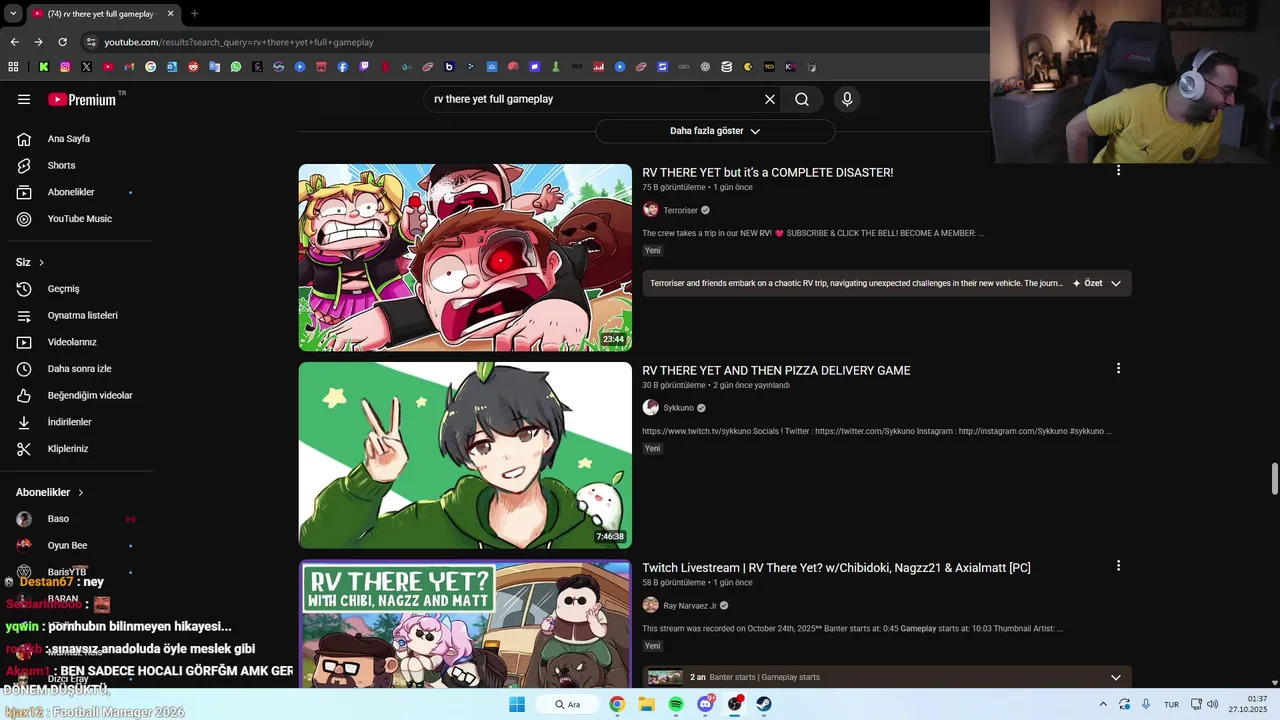
Task: Click the magnifier search button
Action: [x=802, y=99]
